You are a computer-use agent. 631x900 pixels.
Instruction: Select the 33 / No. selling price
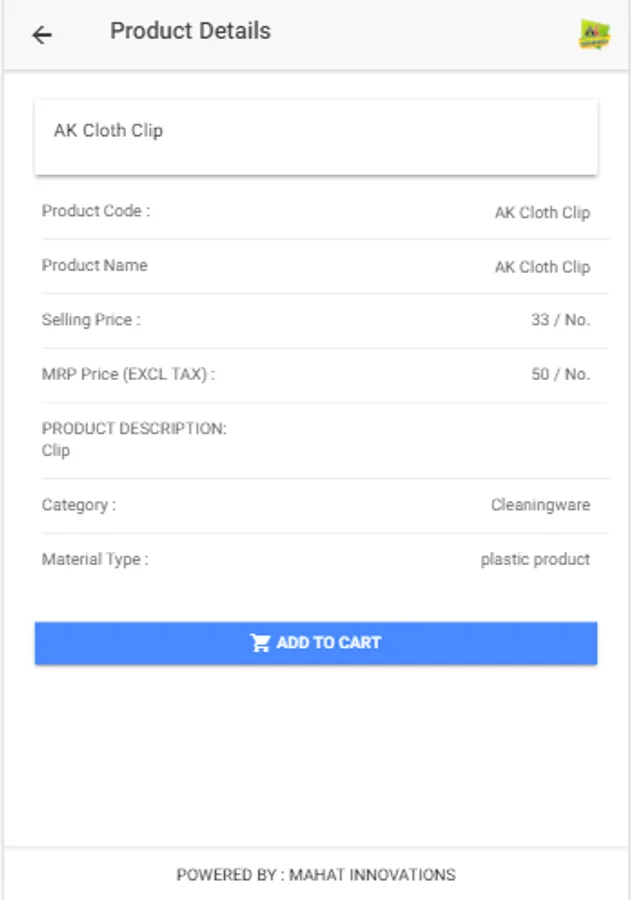pyautogui.click(x=560, y=320)
